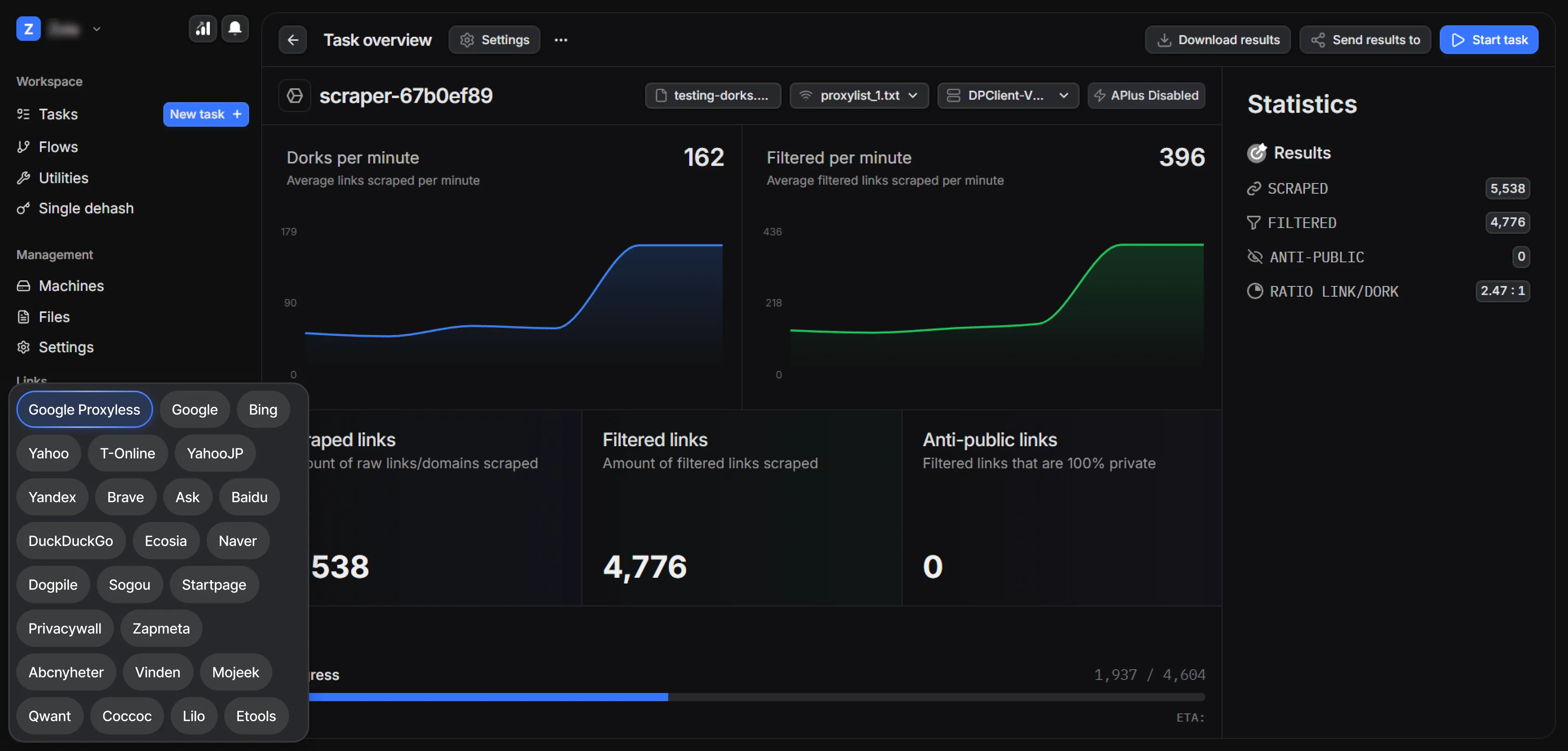Click the testing-dorks file chip
1568x751 pixels.
click(x=713, y=96)
